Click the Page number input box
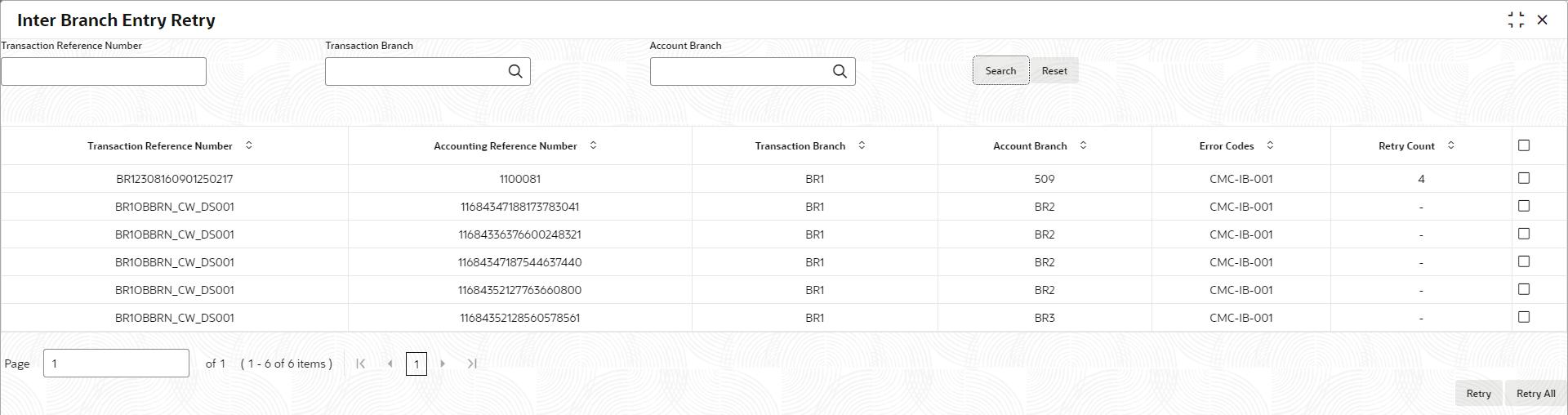 tap(116, 364)
